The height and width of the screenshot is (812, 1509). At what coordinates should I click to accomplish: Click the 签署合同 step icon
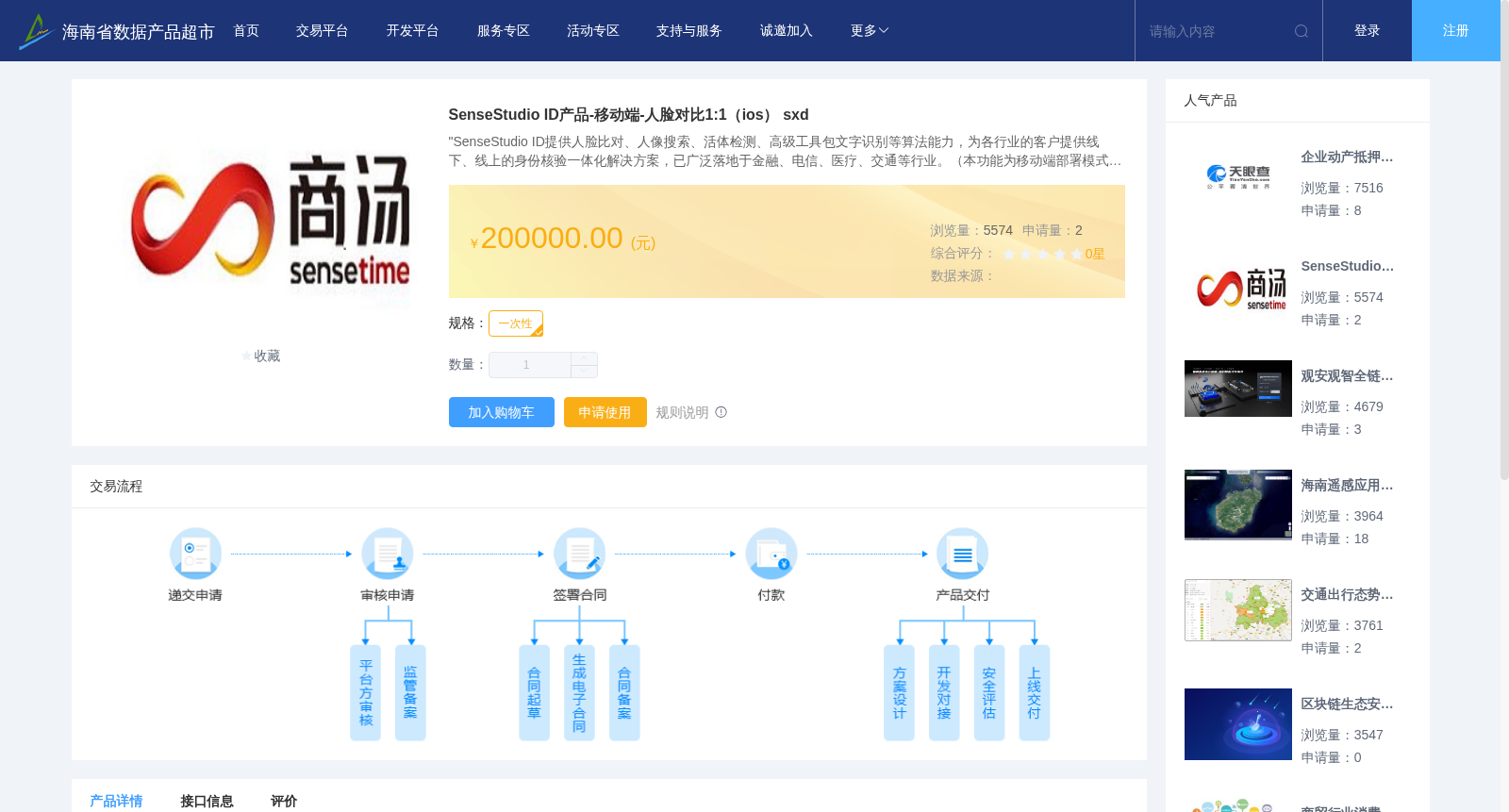(579, 554)
